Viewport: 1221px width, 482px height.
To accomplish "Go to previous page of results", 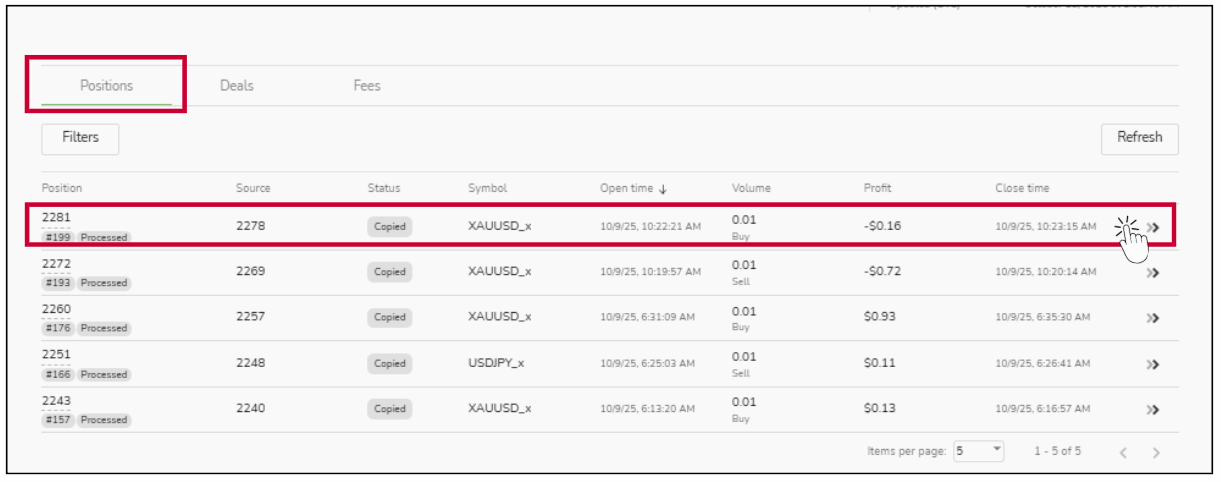I will pos(1123,453).
